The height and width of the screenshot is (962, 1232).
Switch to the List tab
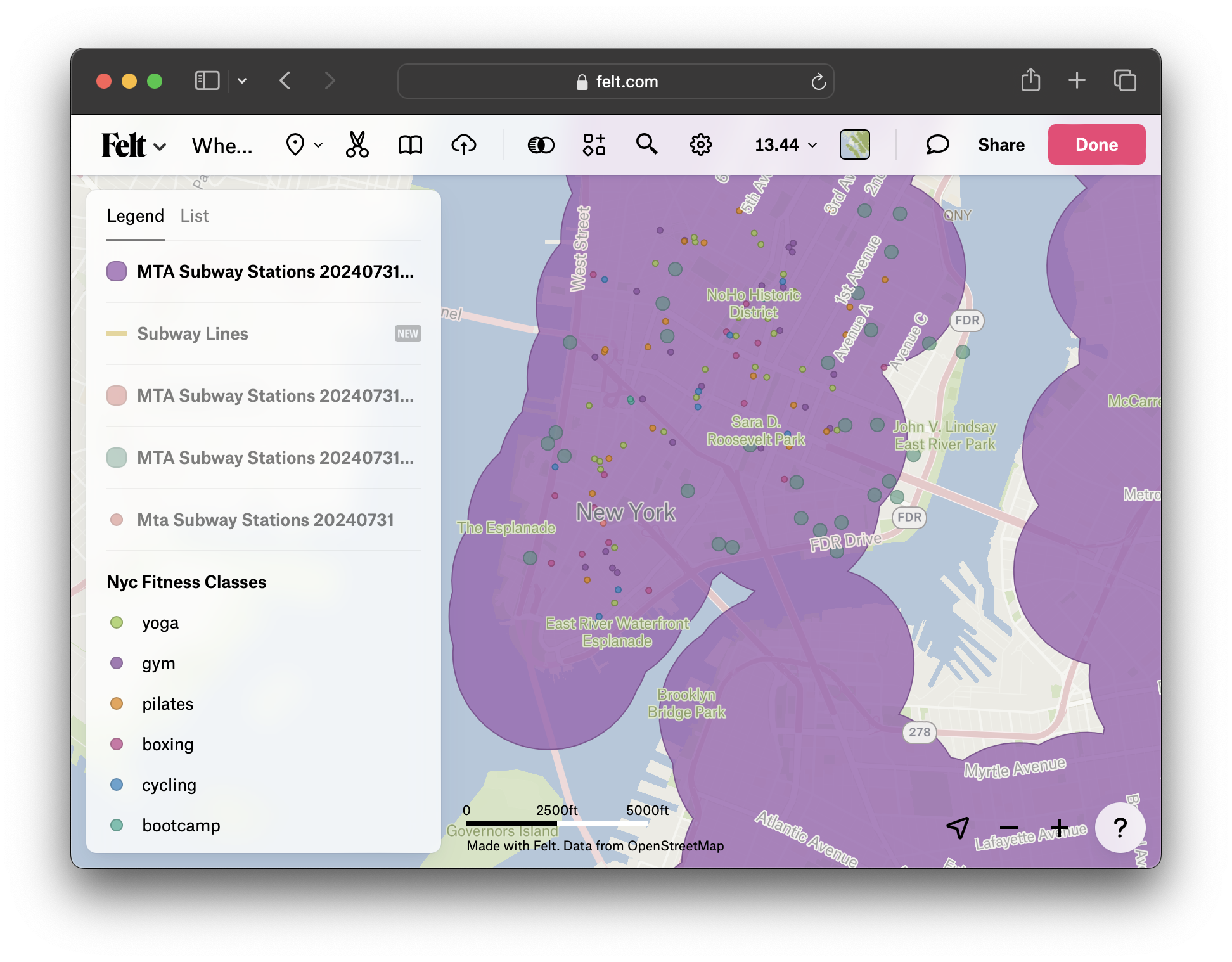[x=194, y=216]
